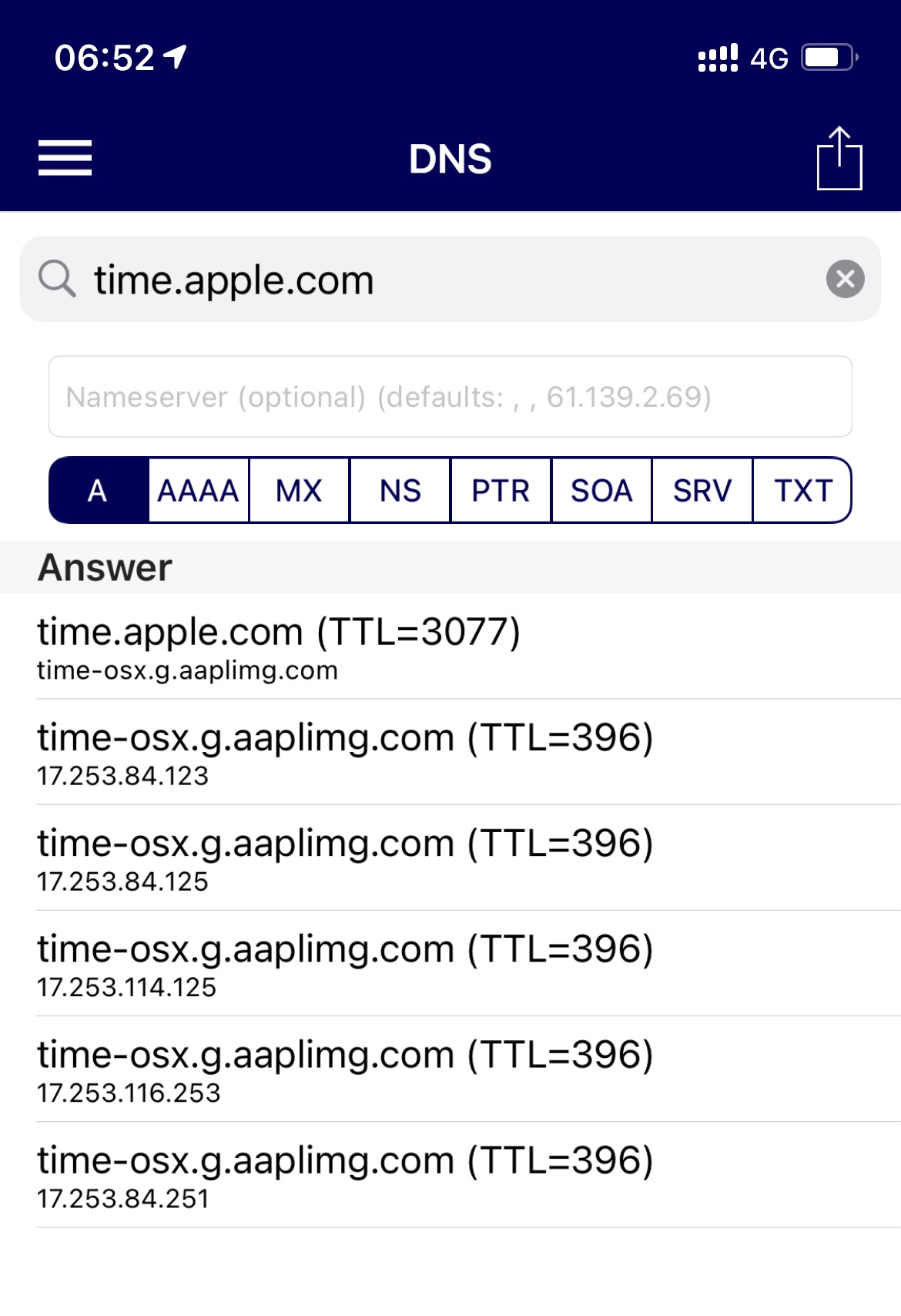Open the hamburger menu
The width and height of the screenshot is (901, 1316).
click(x=65, y=158)
